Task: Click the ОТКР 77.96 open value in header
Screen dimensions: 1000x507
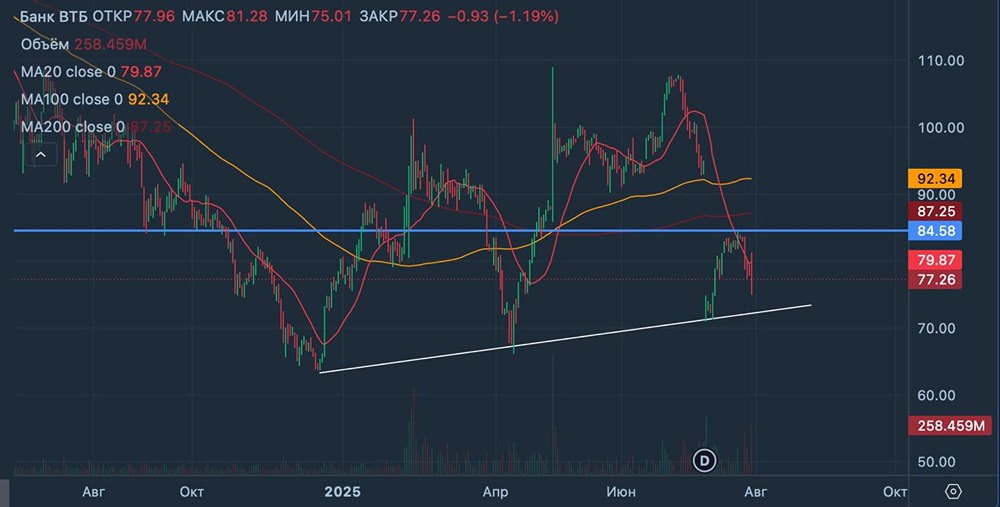Action: click(x=133, y=16)
